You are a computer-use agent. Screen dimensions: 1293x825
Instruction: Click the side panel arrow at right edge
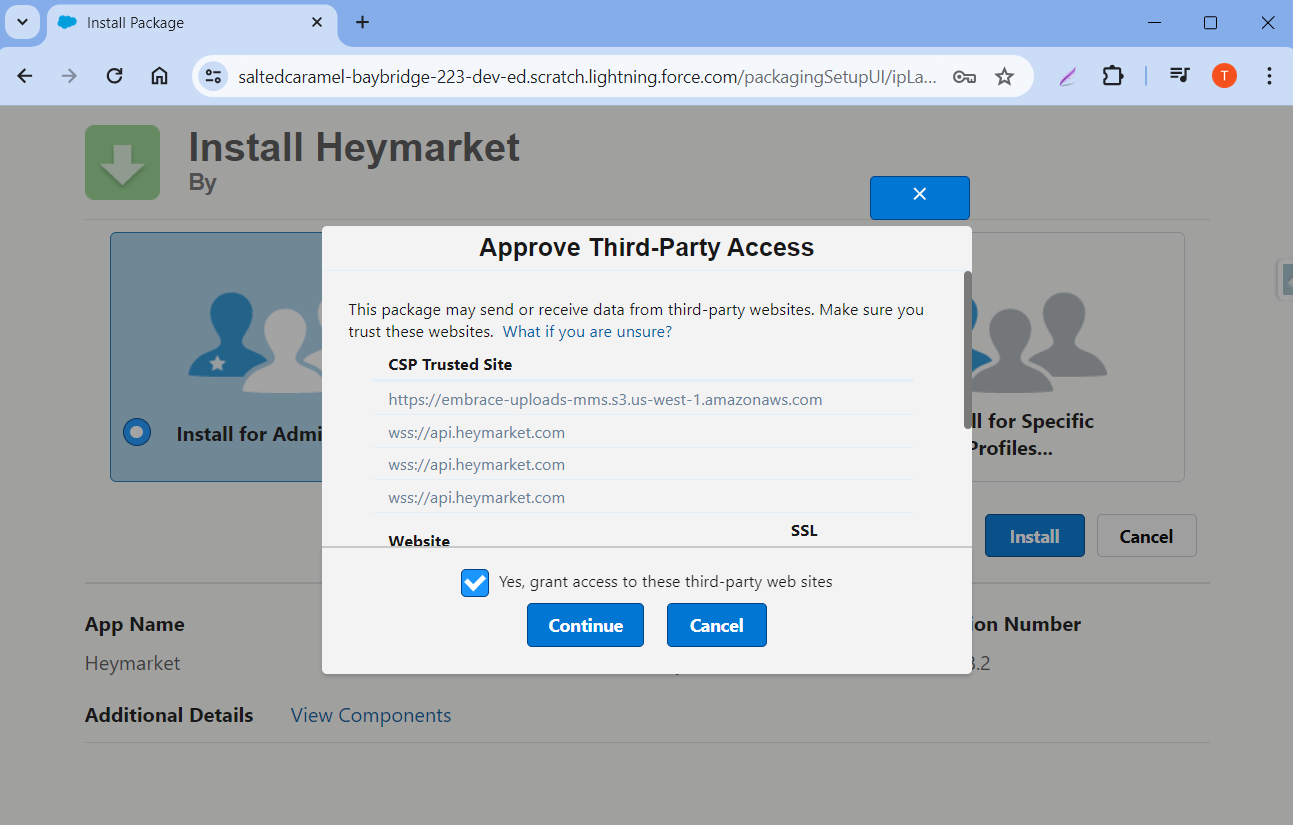tap(1286, 279)
